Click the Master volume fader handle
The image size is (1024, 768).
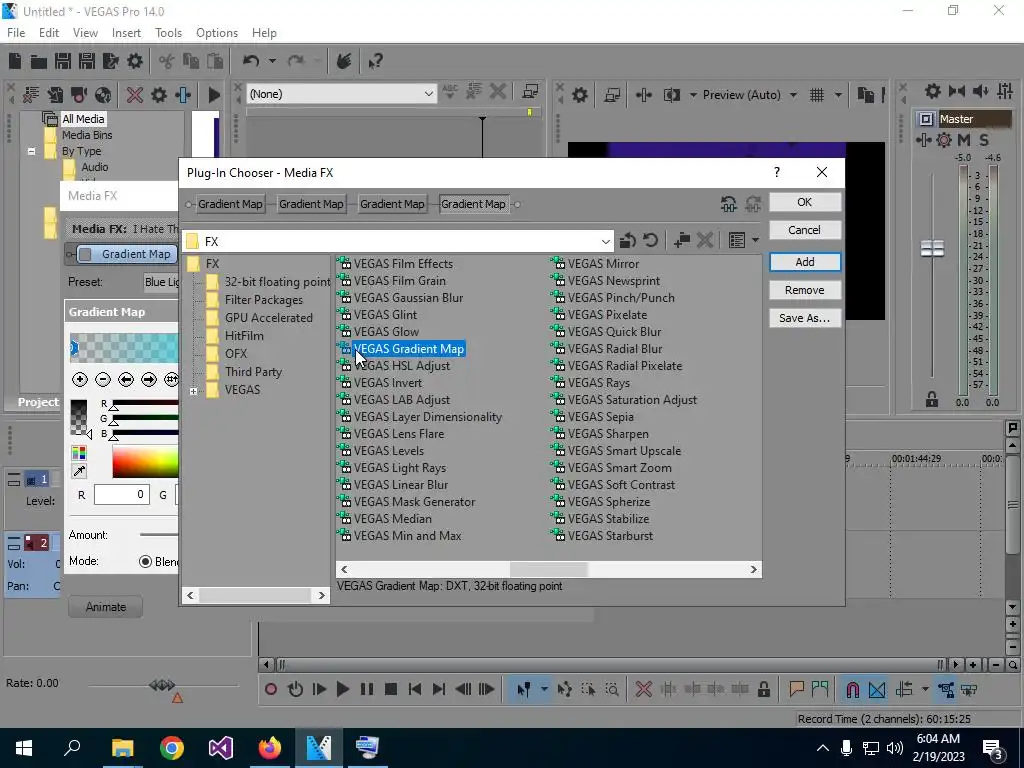point(932,248)
